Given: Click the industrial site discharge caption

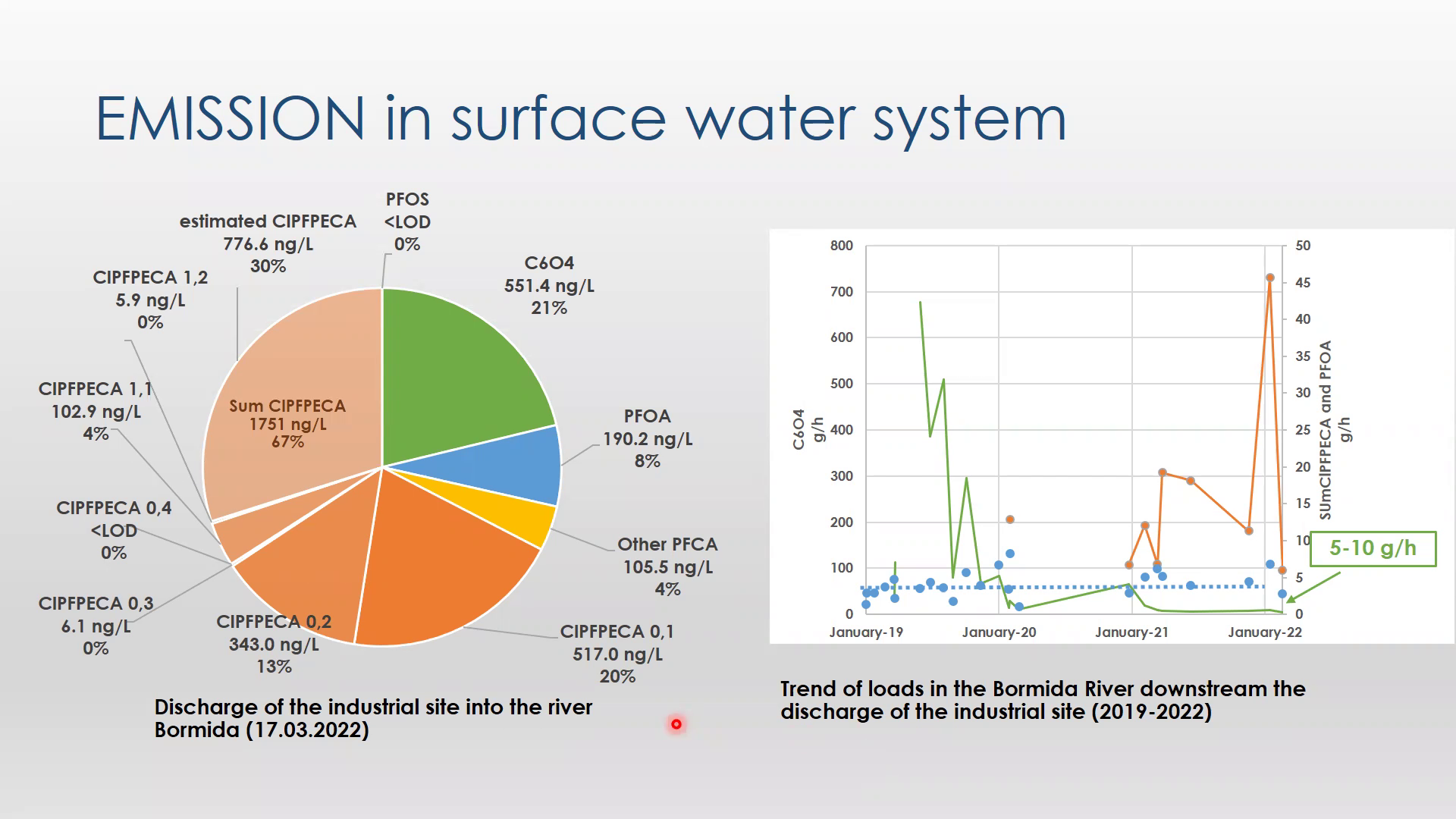Looking at the screenshot, I should pos(373,718).
